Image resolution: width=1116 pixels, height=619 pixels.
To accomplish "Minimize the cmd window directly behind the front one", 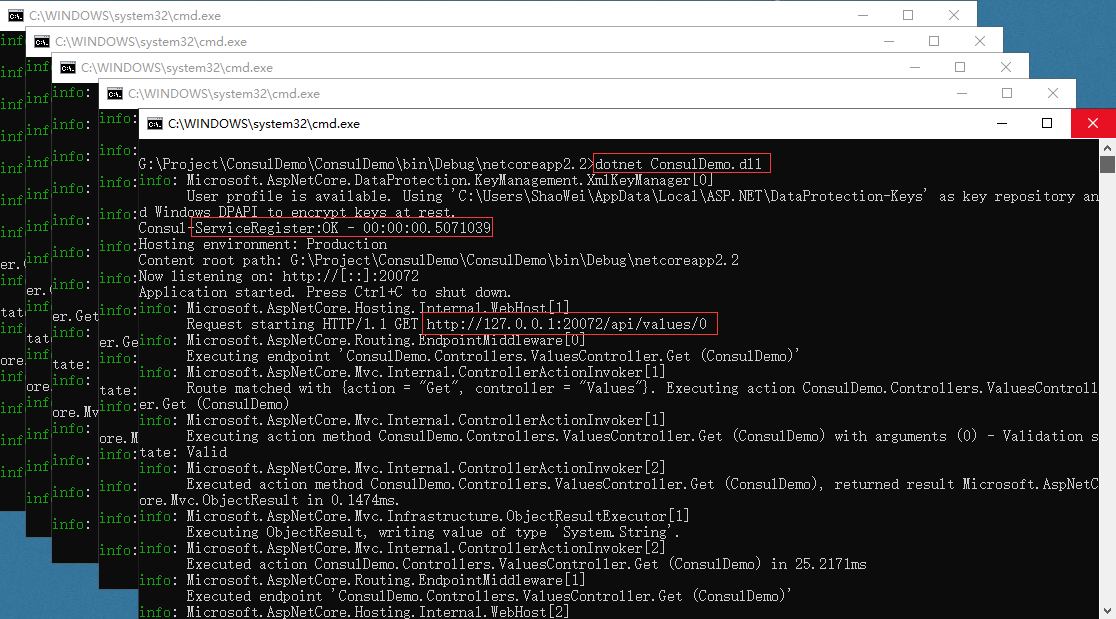I will point(958,93).
